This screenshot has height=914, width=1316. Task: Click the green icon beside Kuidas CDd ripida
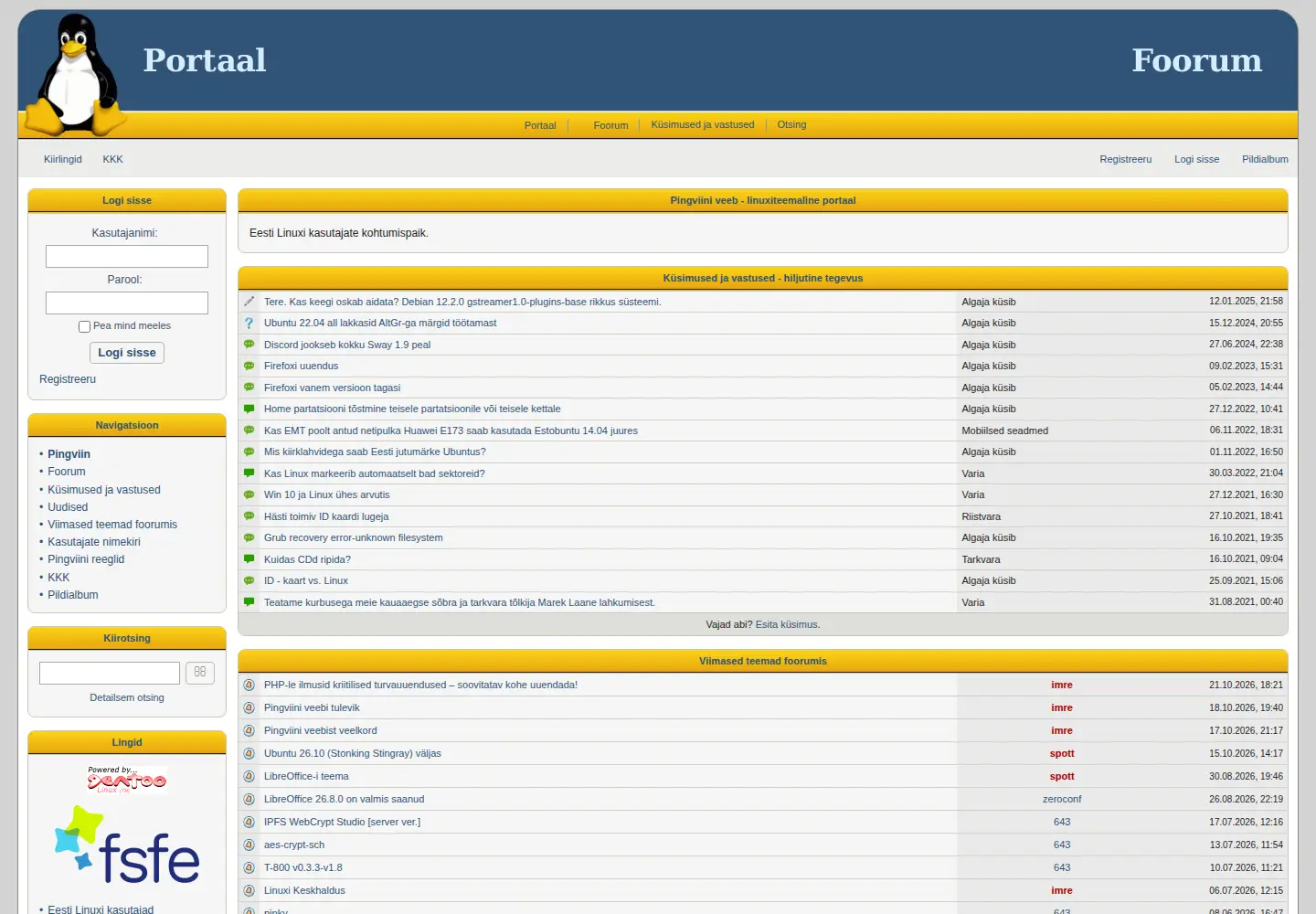(x=249, y=559)
